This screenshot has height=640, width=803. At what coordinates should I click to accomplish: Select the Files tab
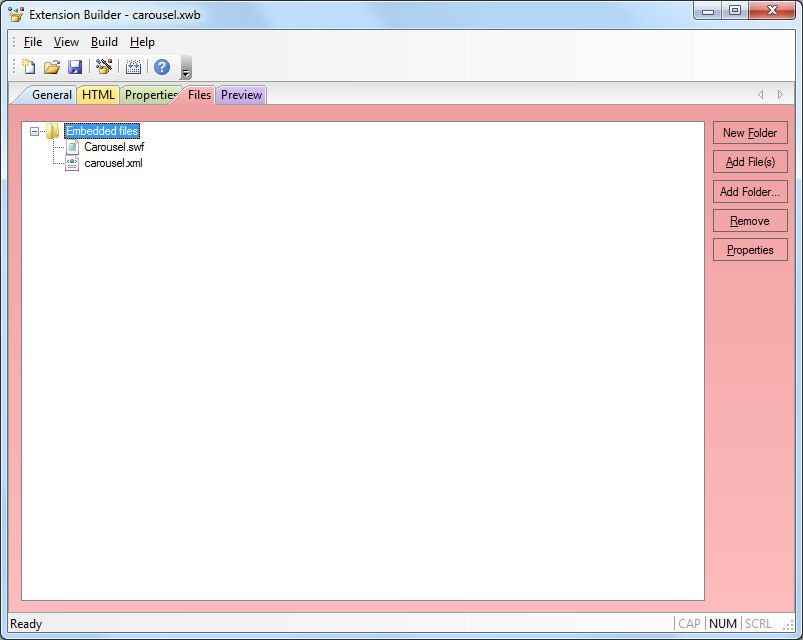[199, 95]
